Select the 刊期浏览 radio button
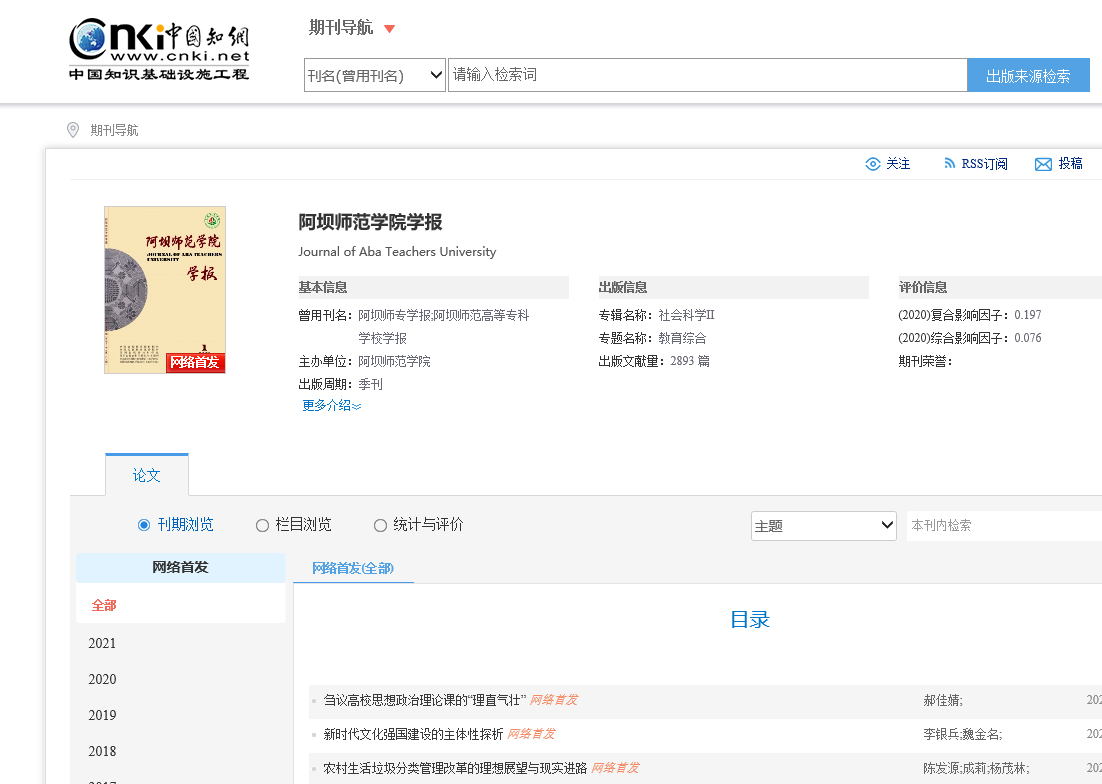The height and width of the screenshot is (784, 1102). 144,525
